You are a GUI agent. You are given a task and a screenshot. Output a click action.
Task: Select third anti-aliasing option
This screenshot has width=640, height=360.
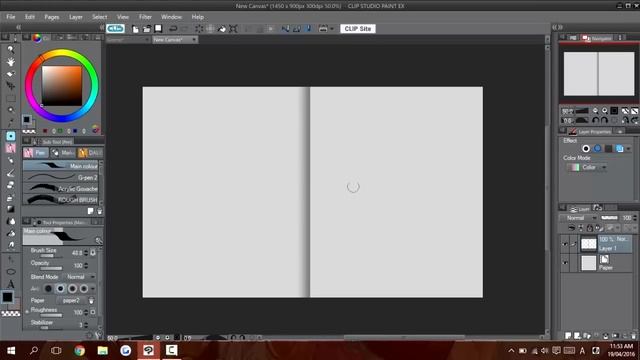click(x=72, y=289)
